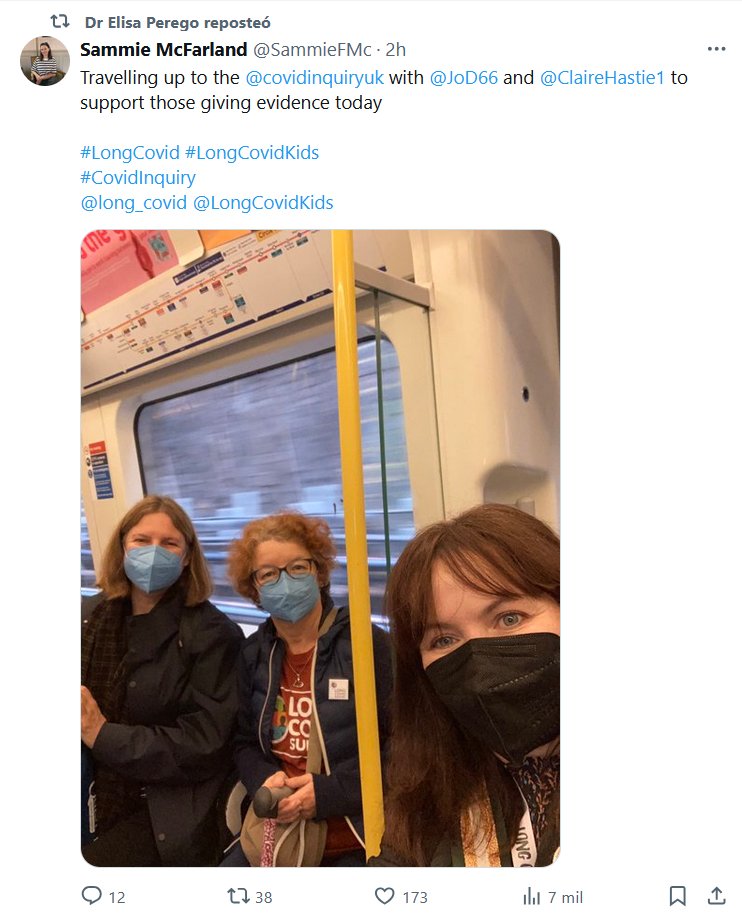
Task: Like the tweet with the heart icon
Action: tap(384, 896)
